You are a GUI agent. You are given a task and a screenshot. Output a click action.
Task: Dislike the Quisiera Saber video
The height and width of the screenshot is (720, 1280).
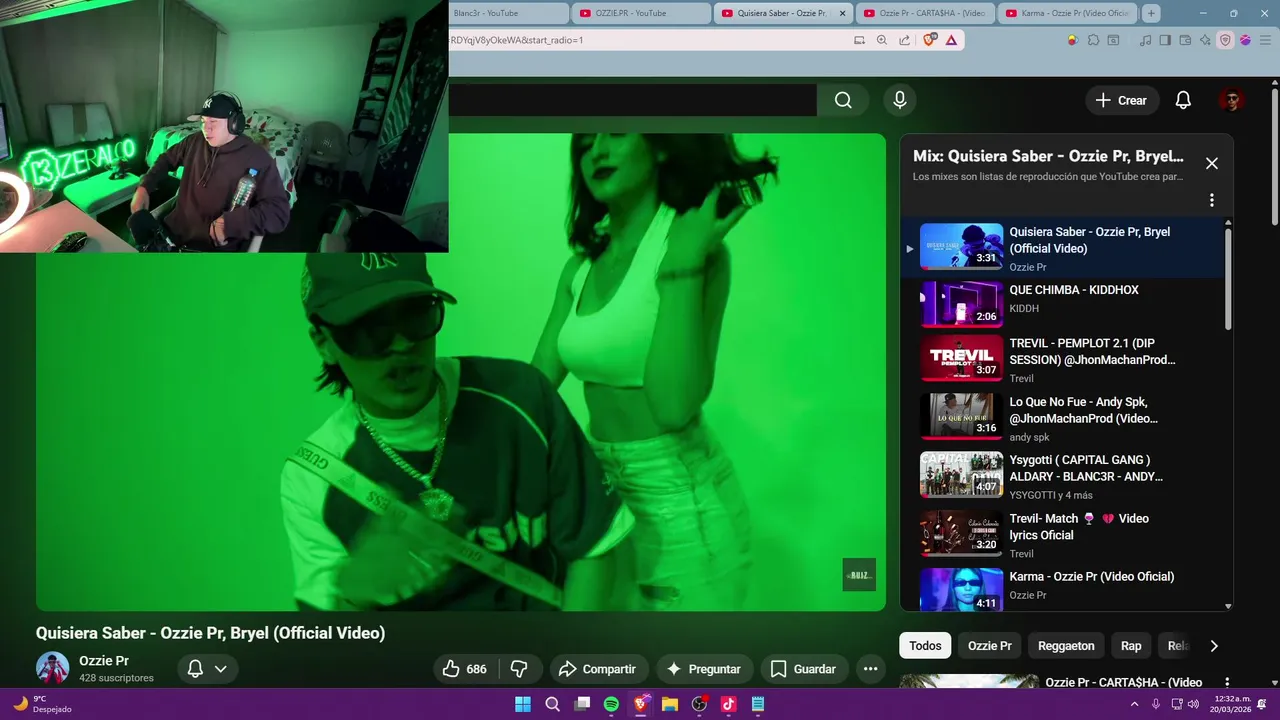tap(519, 669)
